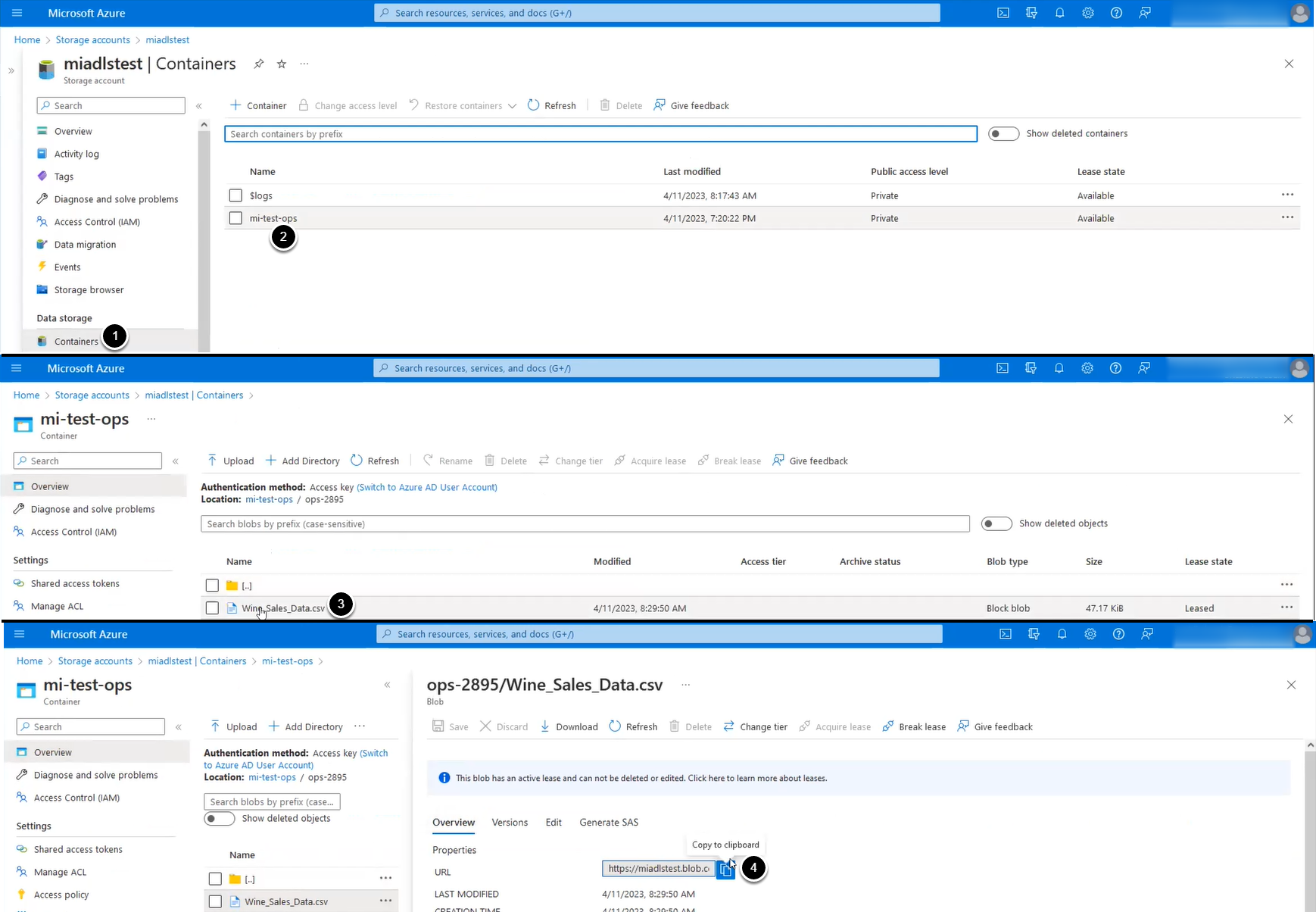Tick the [..] folder checkbox beside the blob detail panel
This screenshot has width=1316, height=912.
pyautogui.click(x=215, y=879)
